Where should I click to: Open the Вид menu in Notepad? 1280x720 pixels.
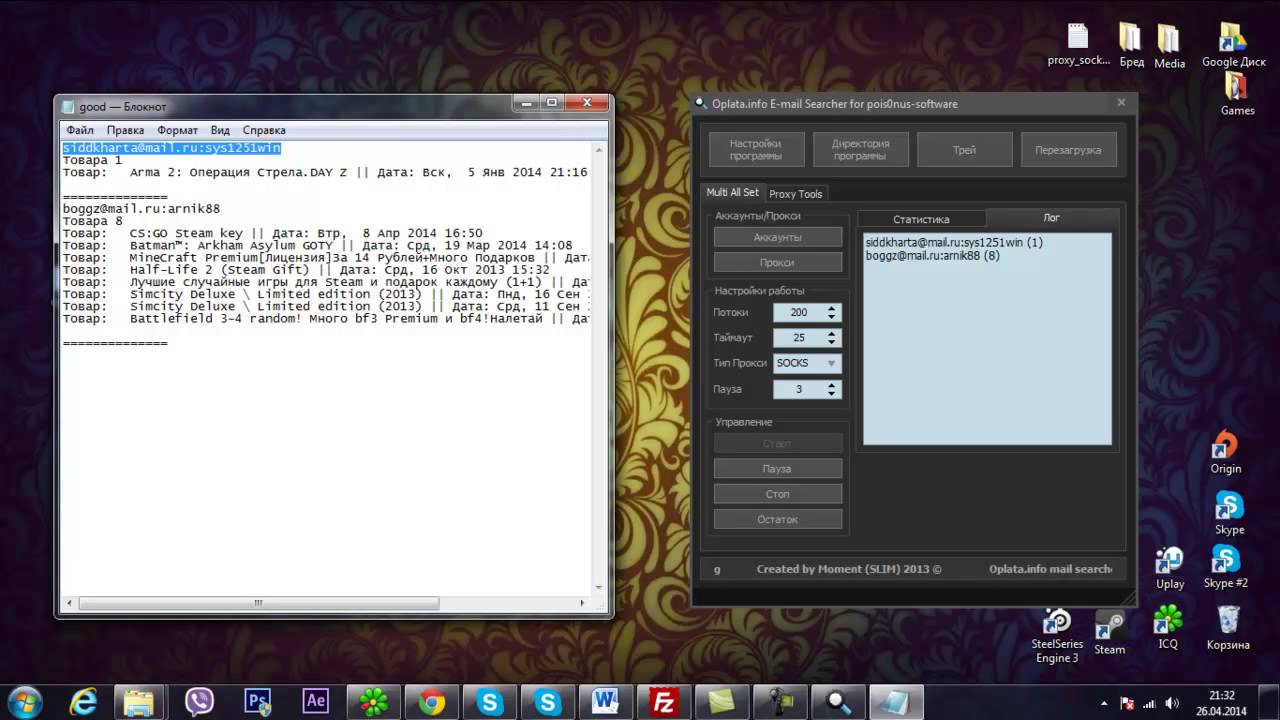(220, 130)
